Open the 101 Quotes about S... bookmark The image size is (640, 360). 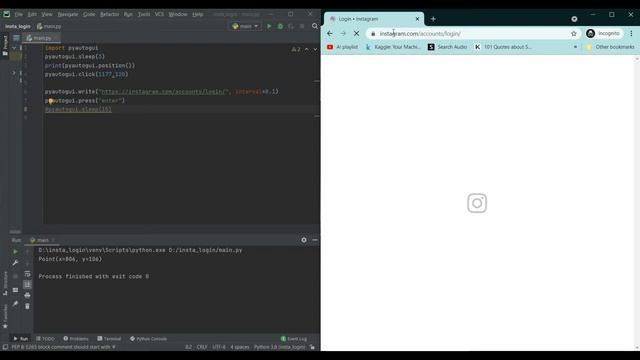pos(503,47)
